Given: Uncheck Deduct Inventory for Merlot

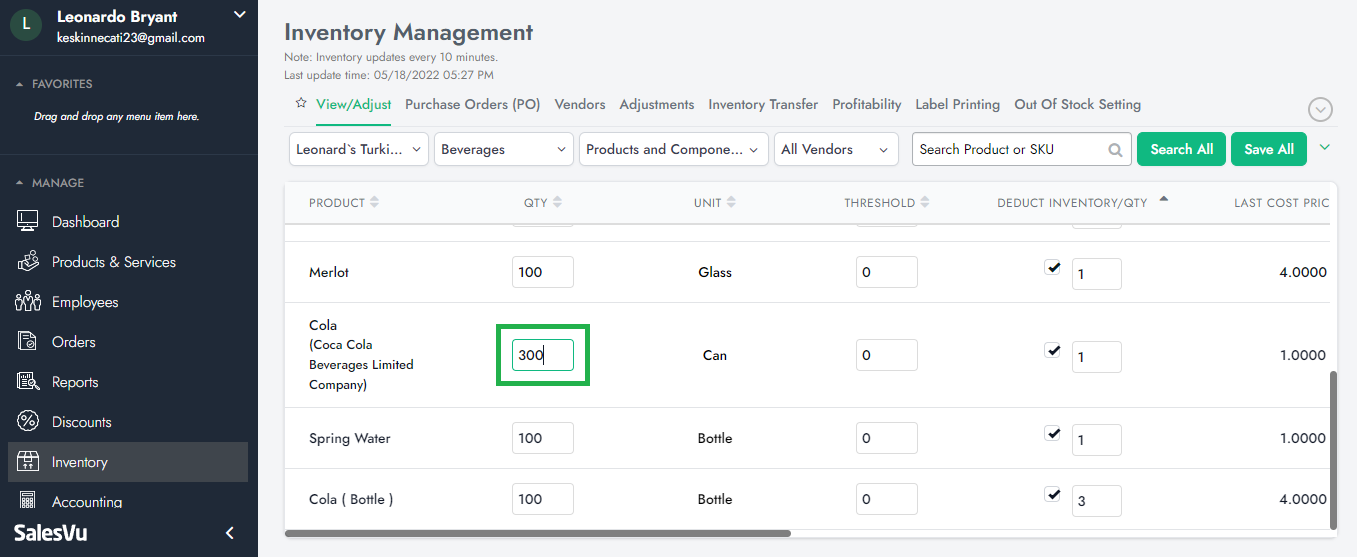Looking at the screenshot, I should (1052, 267).
